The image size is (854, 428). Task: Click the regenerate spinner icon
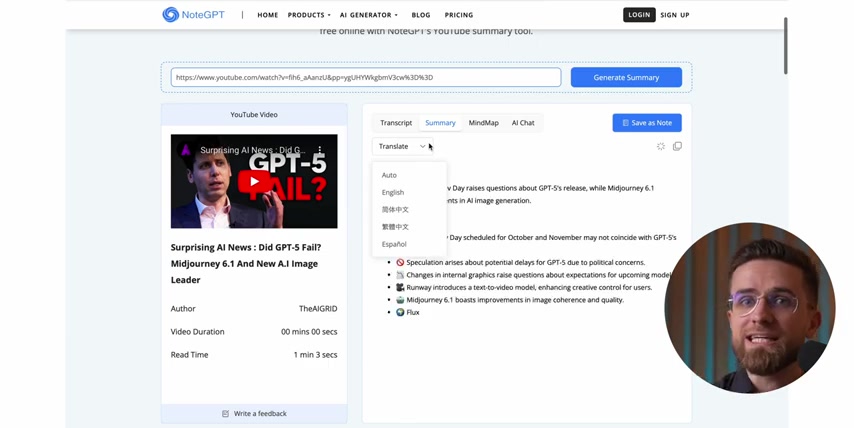(661, 146)
